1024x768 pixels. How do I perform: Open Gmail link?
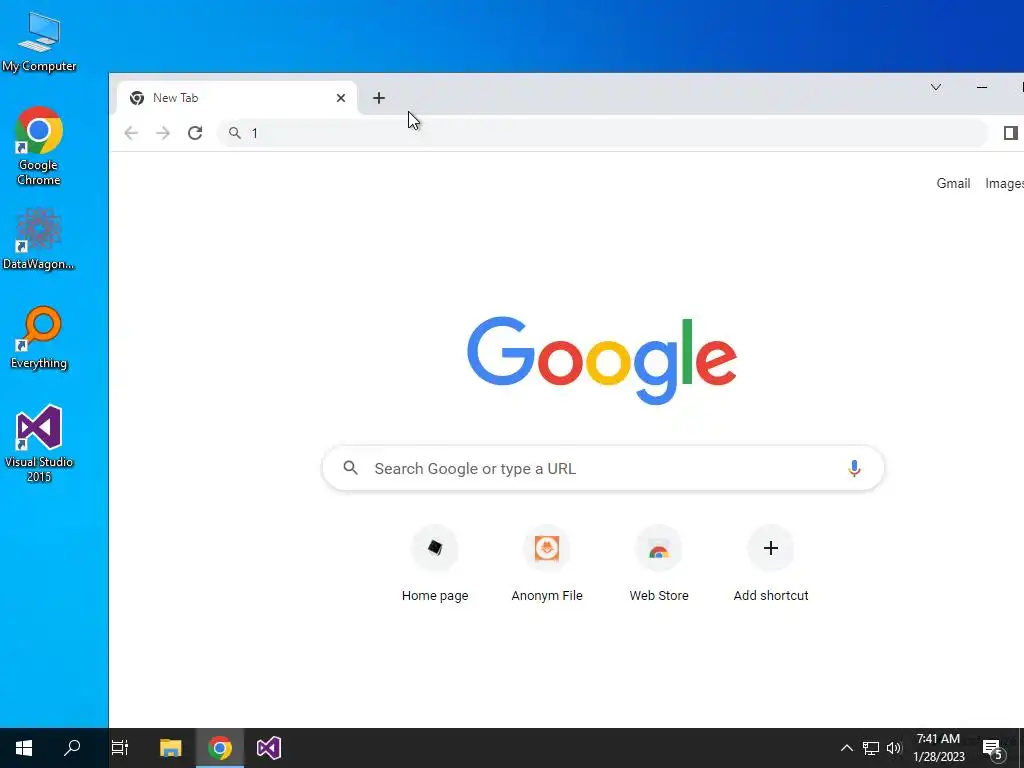coord(953,184)
